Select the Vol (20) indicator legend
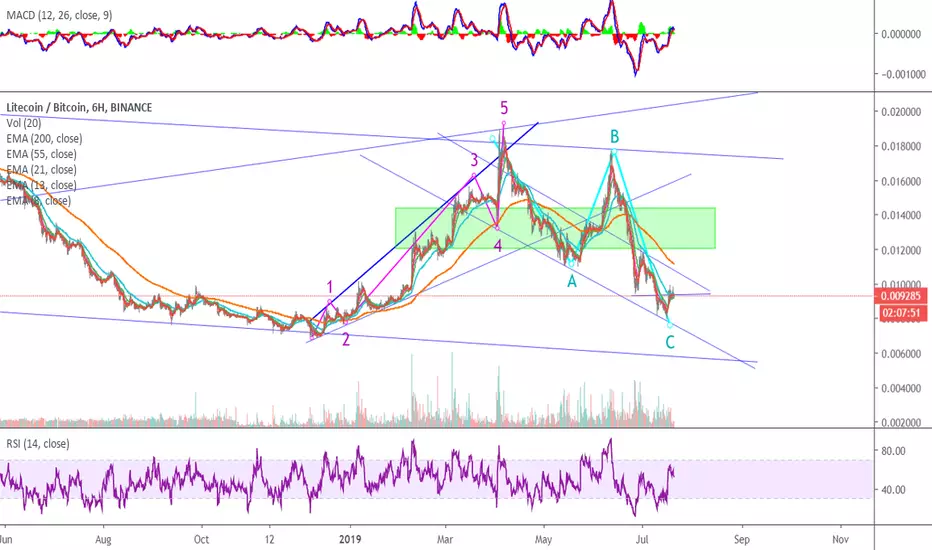This screenshot has height=550, width=932. tap(24, 123)
